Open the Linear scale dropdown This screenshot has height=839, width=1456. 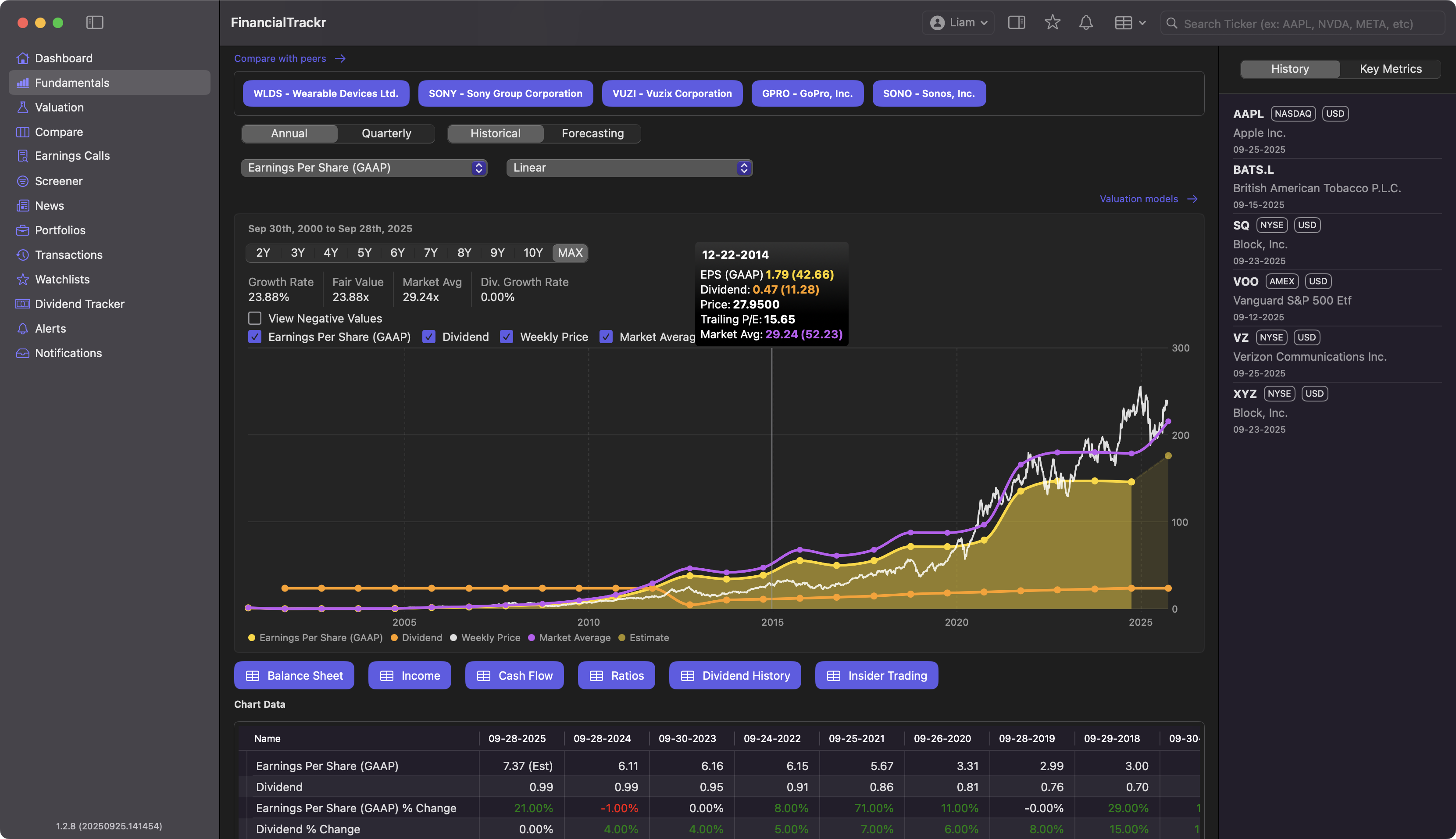[629, 168]
